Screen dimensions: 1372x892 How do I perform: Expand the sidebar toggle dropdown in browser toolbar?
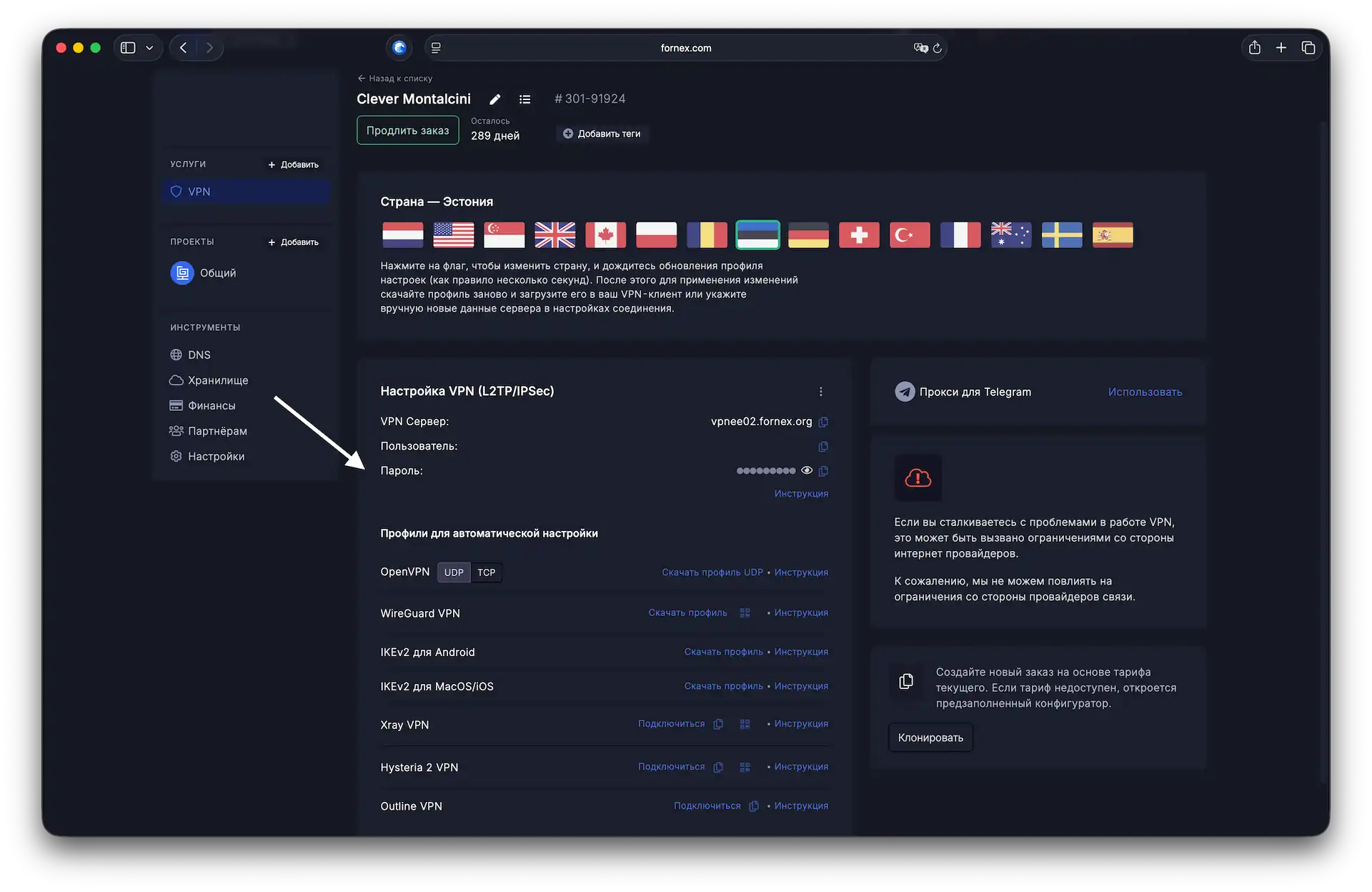click(149, 47)
